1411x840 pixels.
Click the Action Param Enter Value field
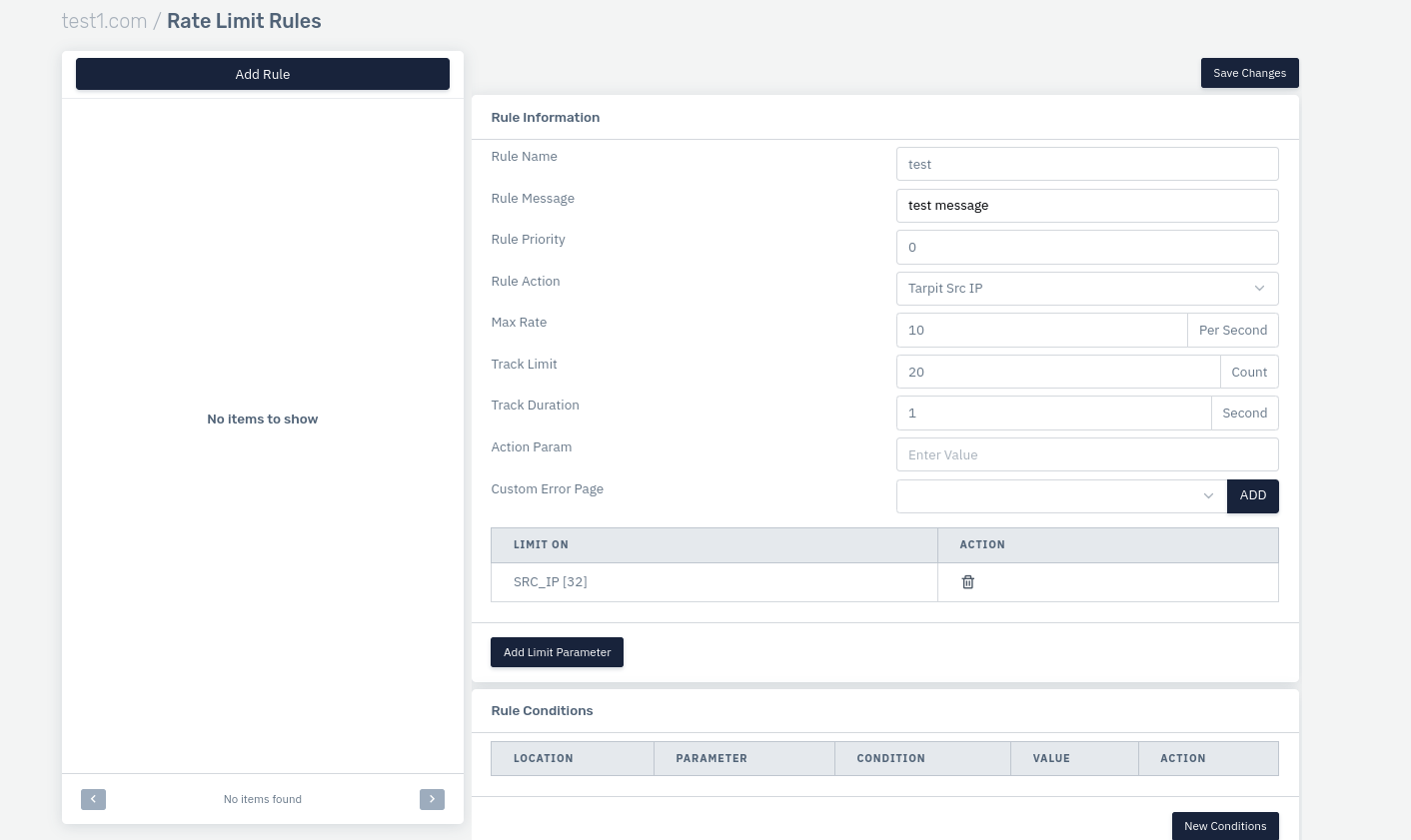[1086, 455]
